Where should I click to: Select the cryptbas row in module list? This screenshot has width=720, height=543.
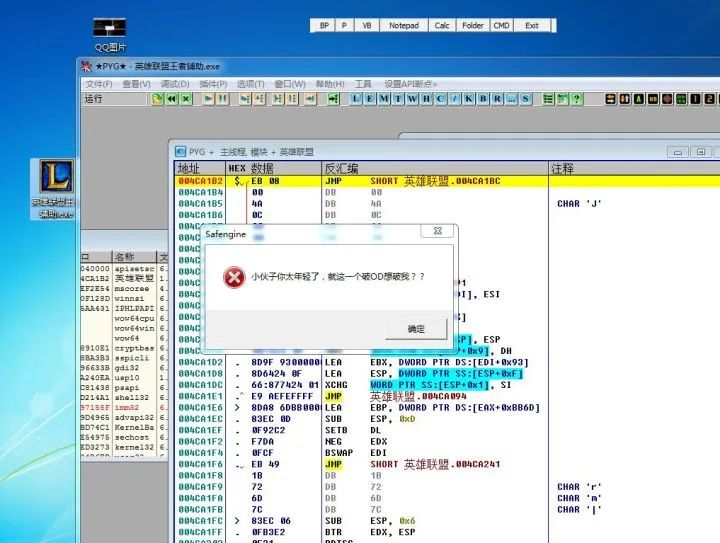click(x=124, y=348)
